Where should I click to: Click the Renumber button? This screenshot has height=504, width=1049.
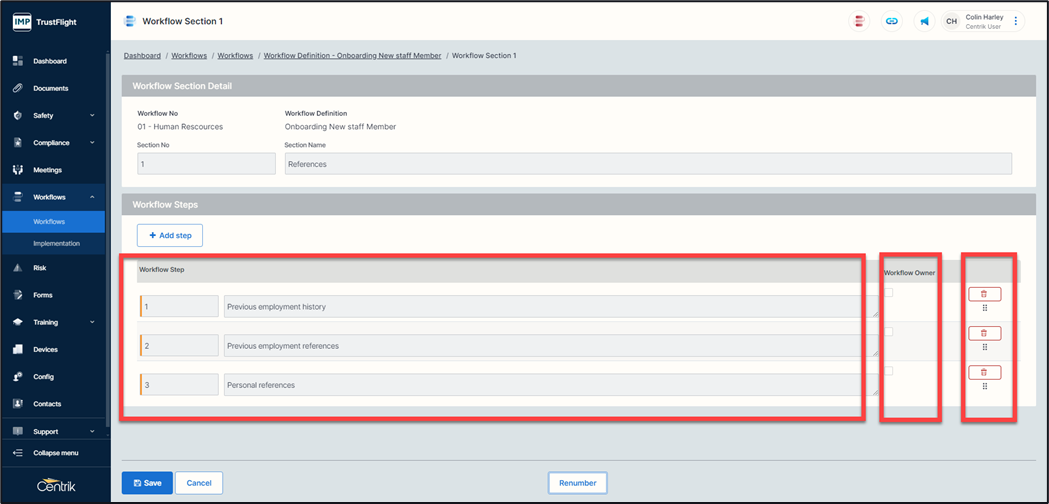(577, 483)
